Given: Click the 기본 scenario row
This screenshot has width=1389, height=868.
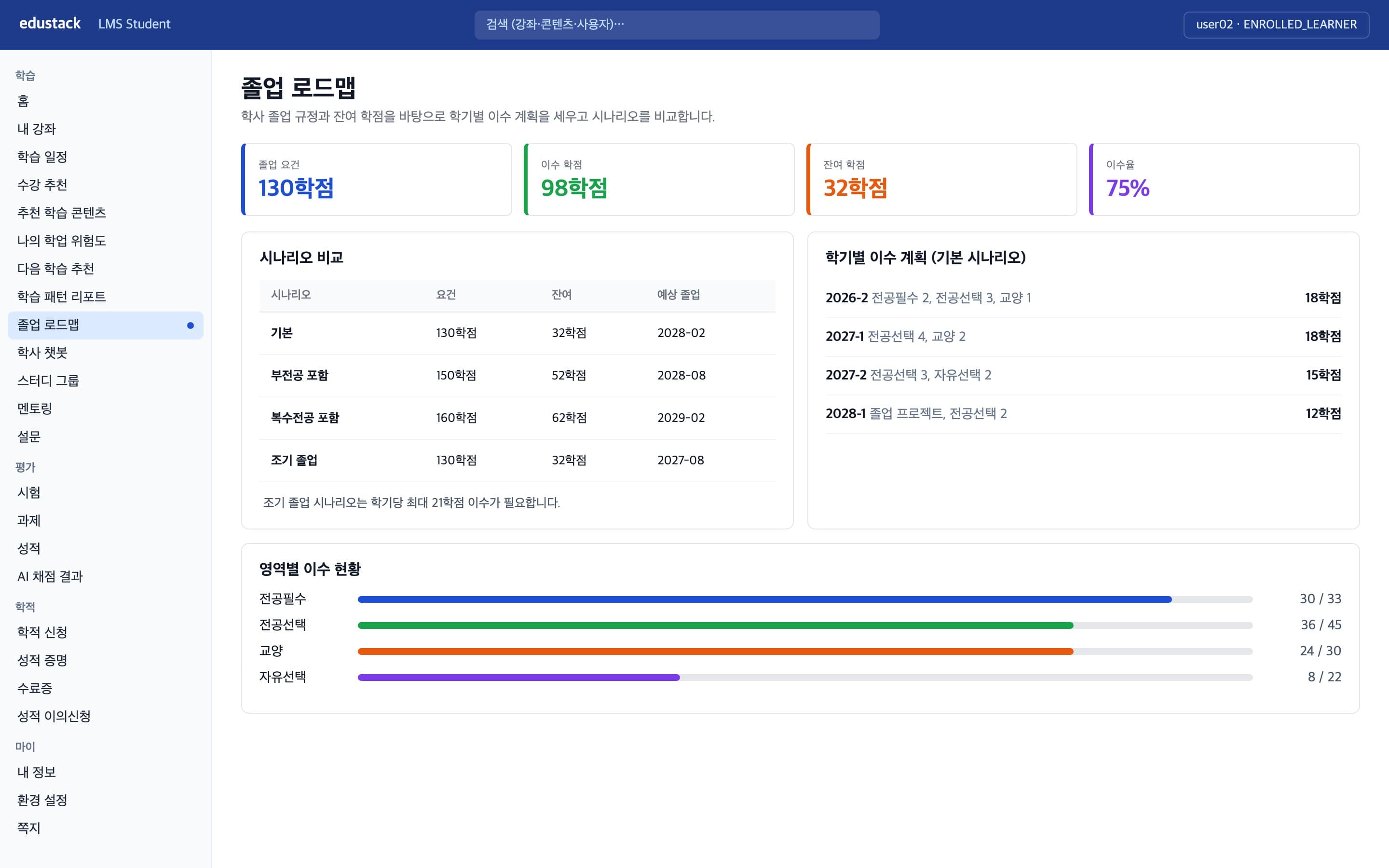Looking at the screenshot, I should tap(517, 333).
